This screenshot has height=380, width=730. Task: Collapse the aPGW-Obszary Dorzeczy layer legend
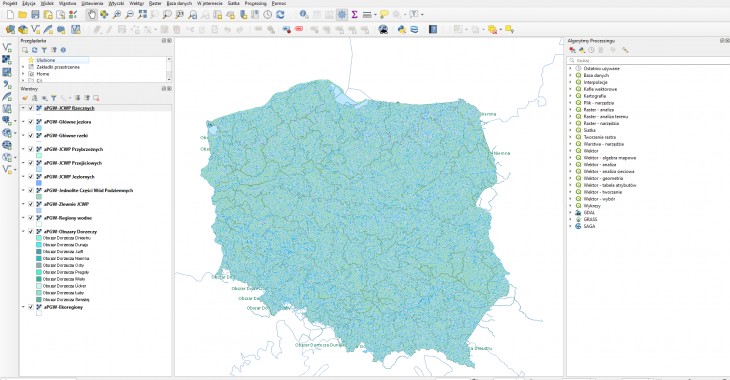coord(23,231)
